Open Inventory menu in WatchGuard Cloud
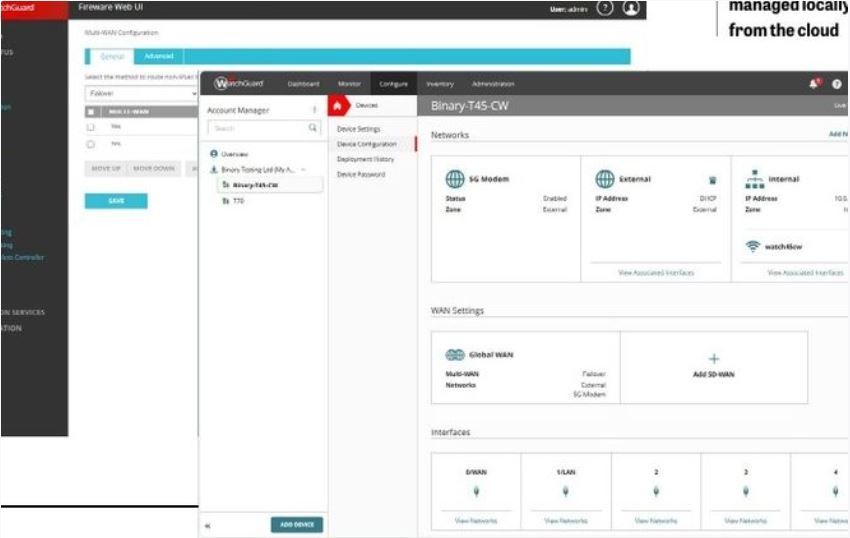 pos(440,84)
